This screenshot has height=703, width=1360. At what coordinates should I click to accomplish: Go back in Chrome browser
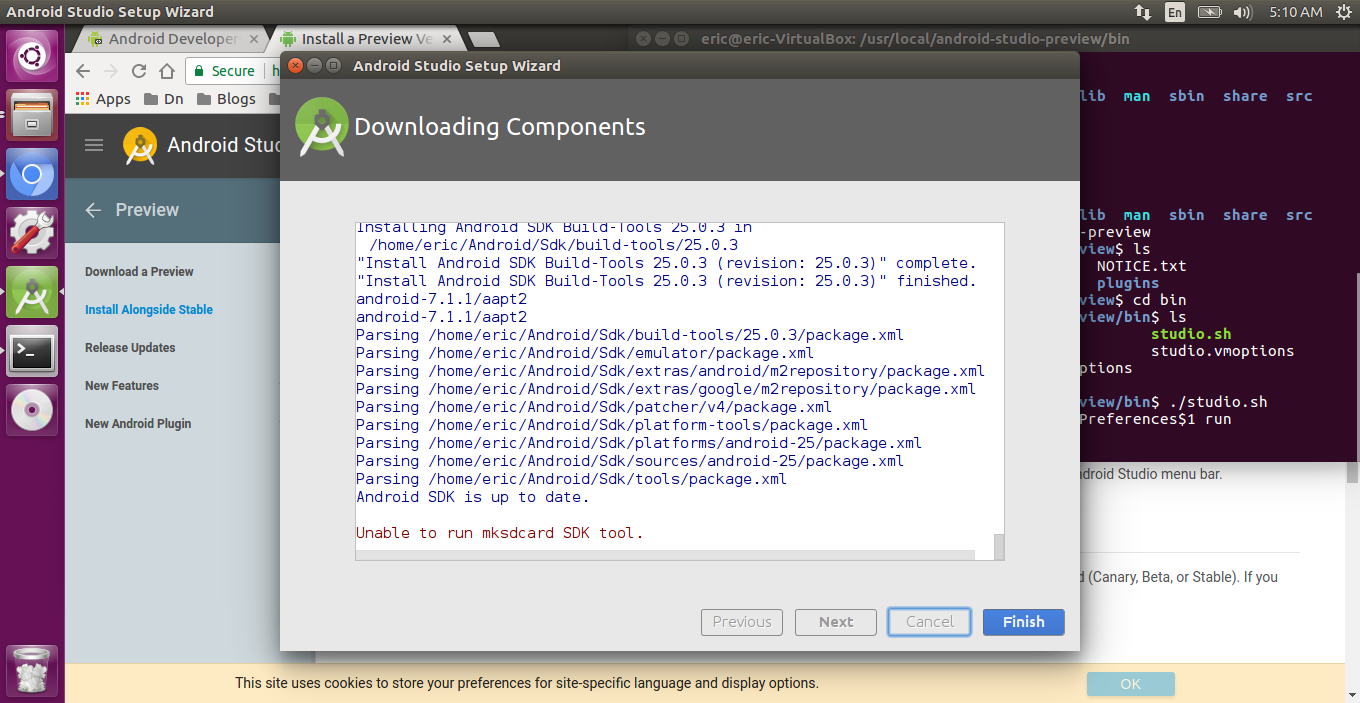point(83,71)
